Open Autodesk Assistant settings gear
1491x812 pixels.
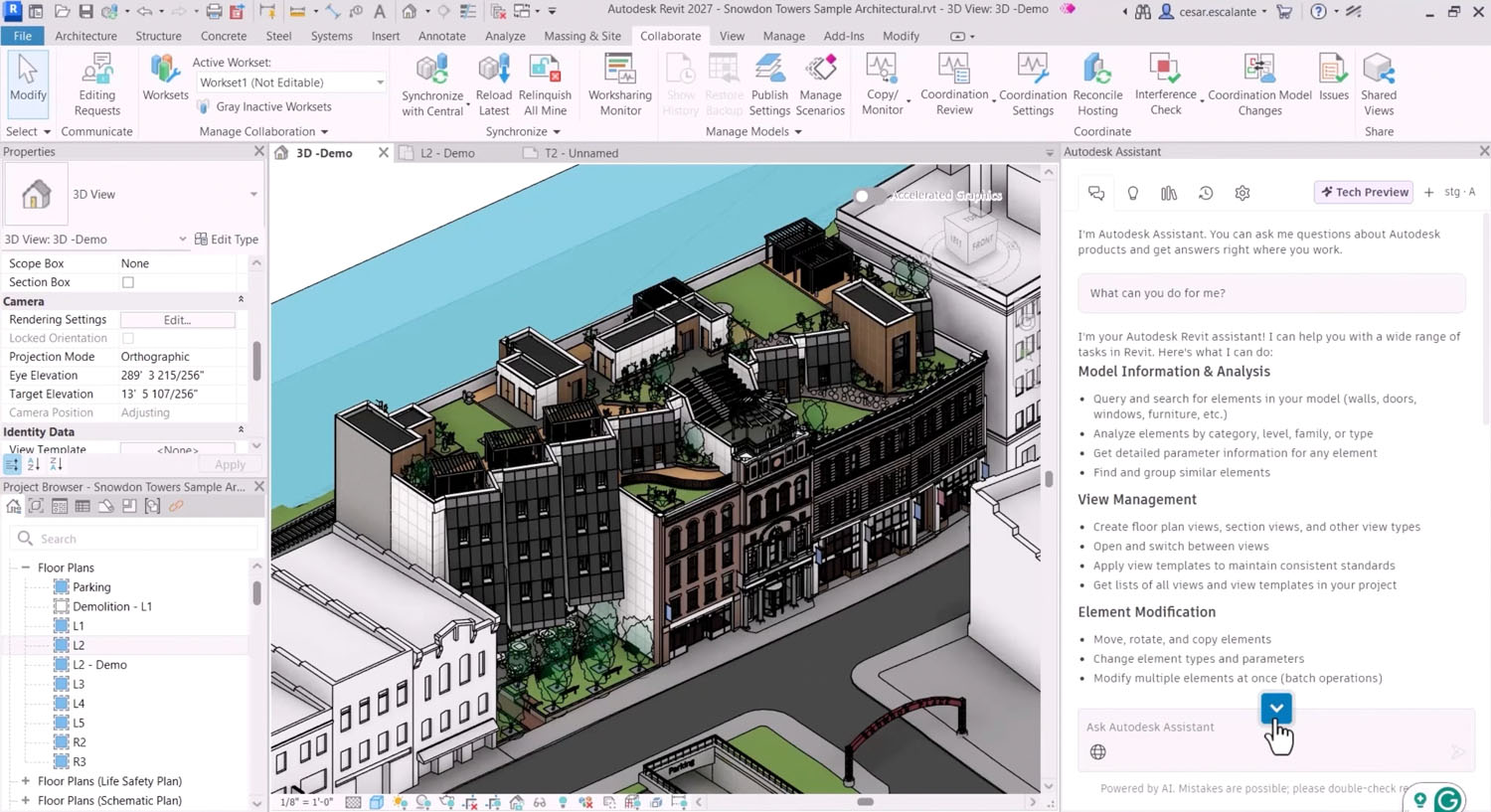1242,193
